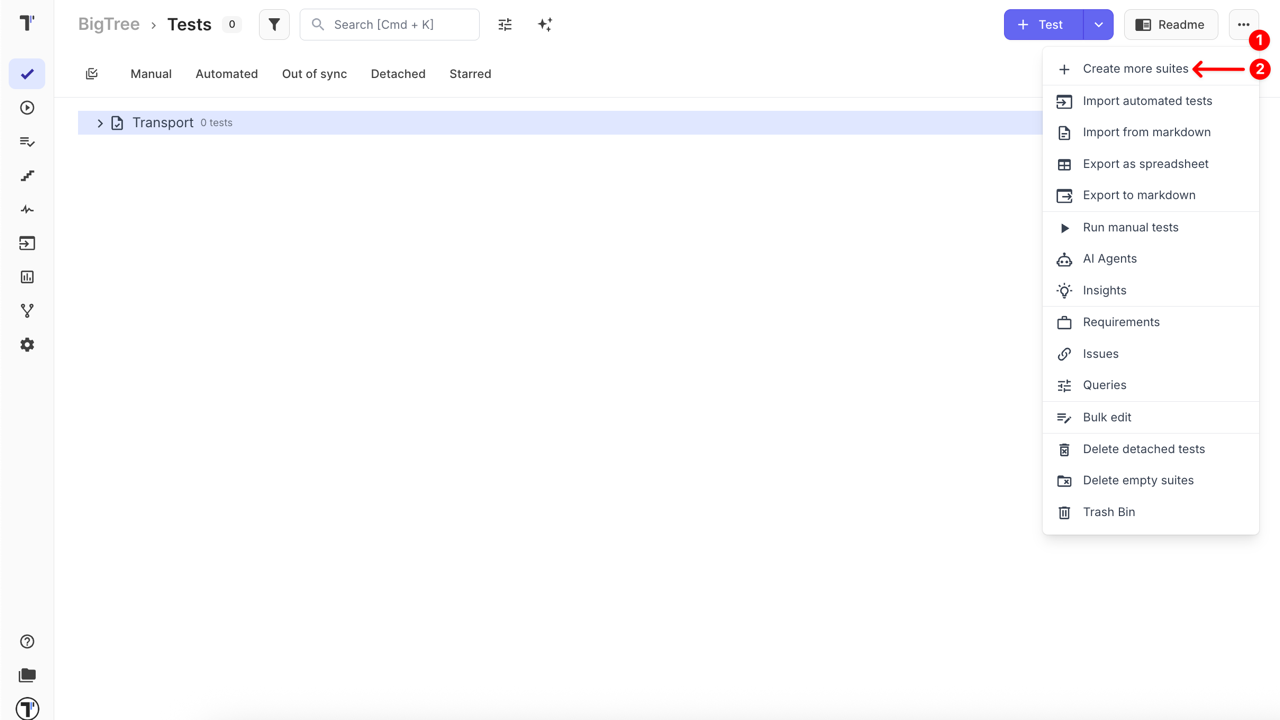Image resolution: width=1280 pixels, height=720 pixels.
Task: Open the AI sparkles icon next to filters
Action: (x=545, y=24)
